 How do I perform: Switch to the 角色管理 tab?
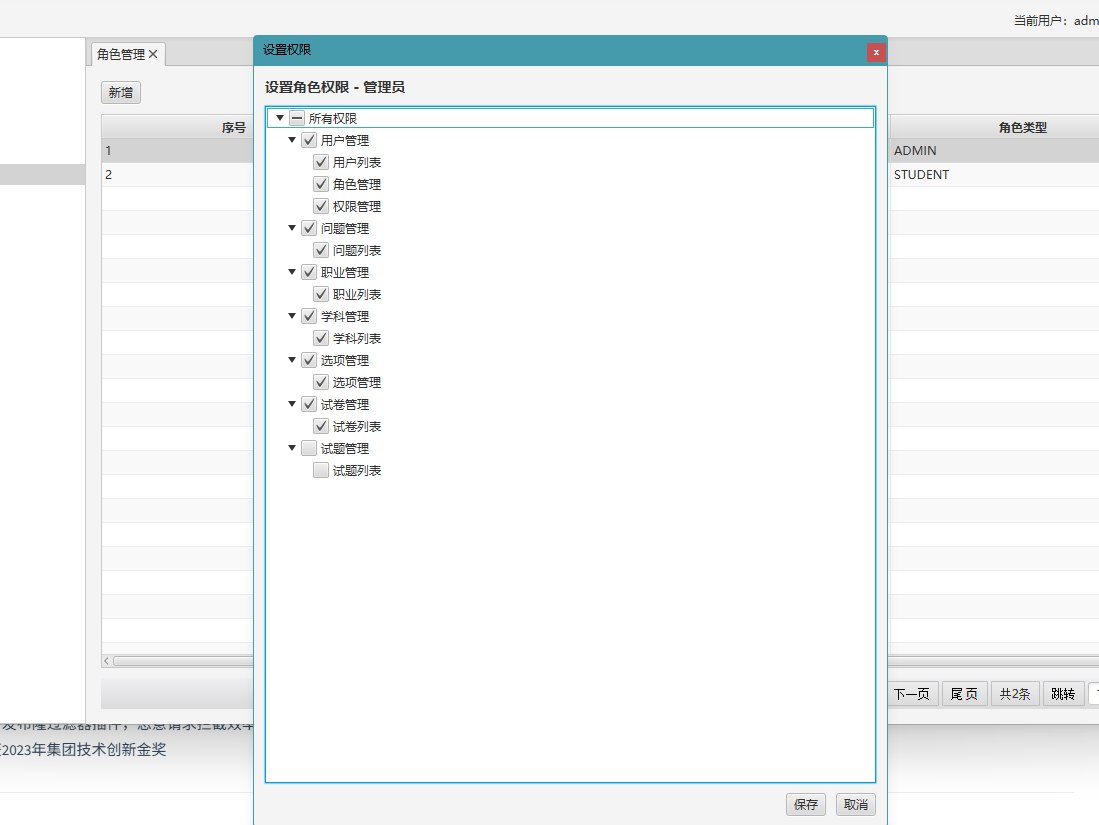click(x=120, y=54)
